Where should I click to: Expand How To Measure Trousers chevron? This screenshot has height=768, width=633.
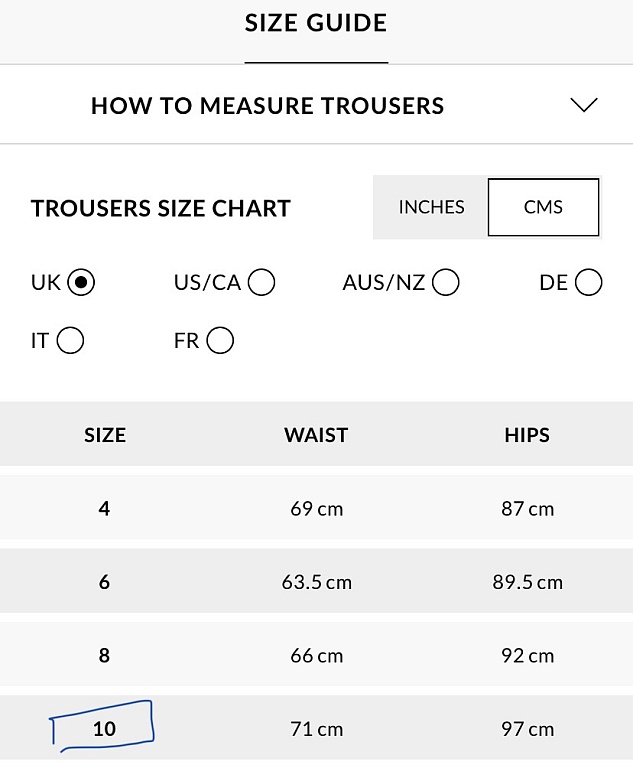click(x=584, y=105)
